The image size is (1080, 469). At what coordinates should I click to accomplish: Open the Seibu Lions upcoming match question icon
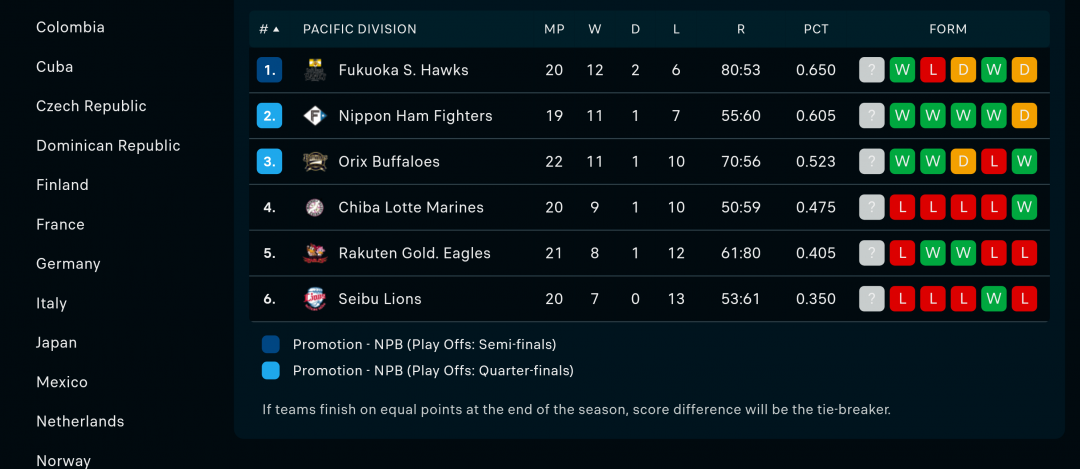(x=871, y=299)
